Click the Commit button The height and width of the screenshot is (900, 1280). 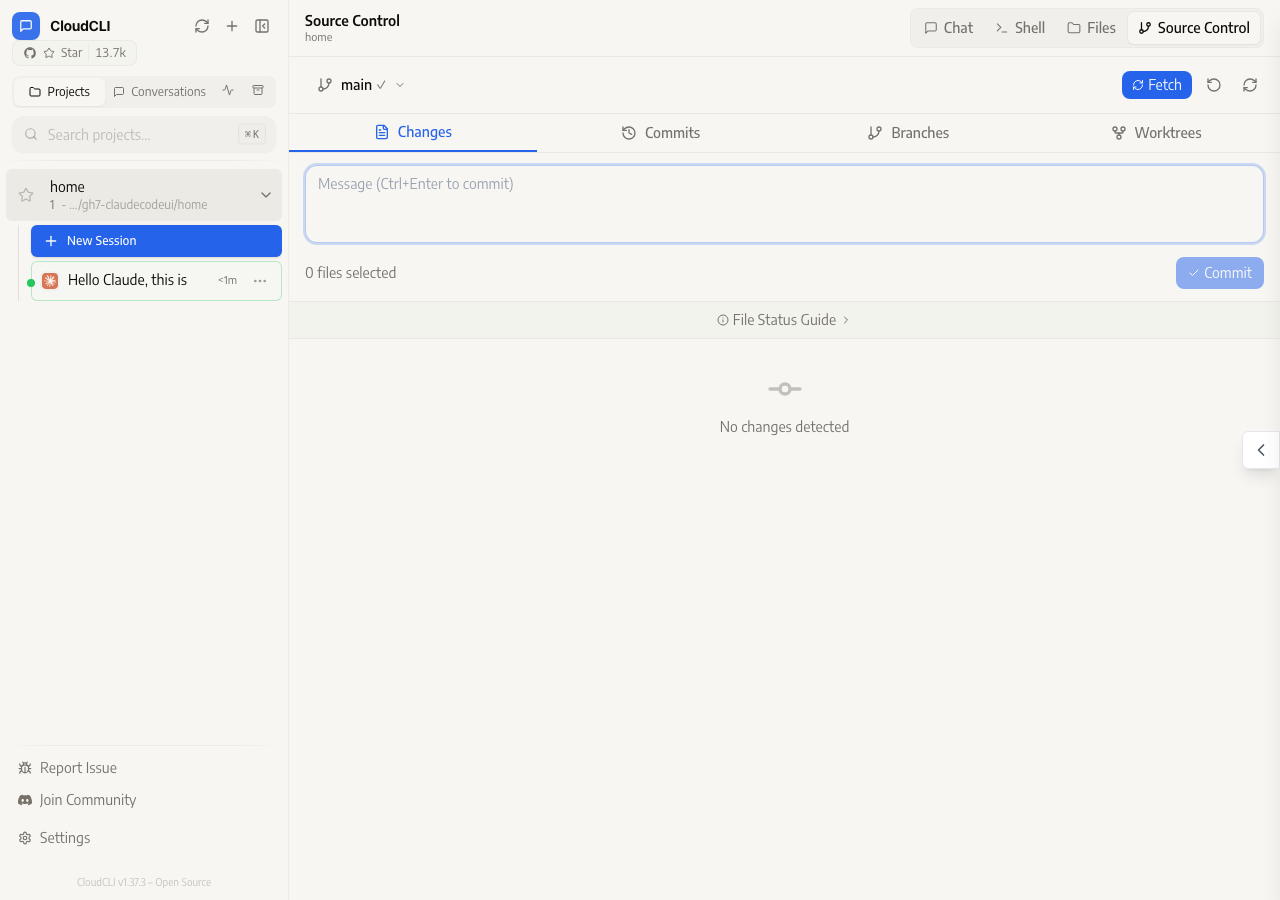1220,273
